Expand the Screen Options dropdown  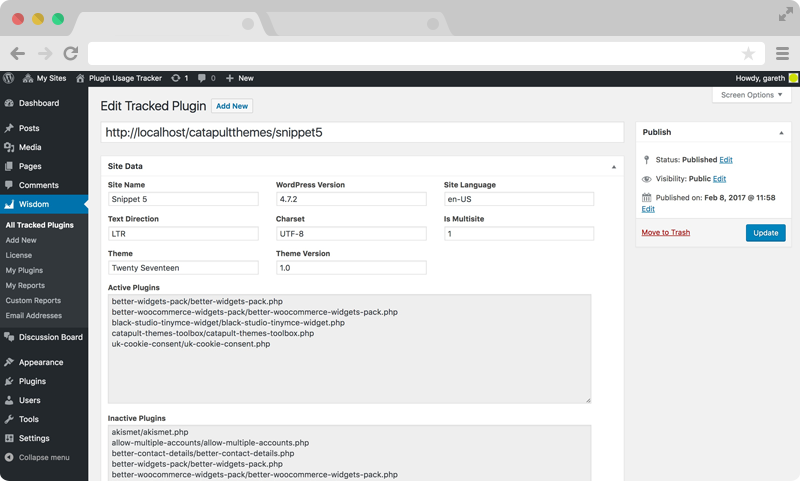point(752,95)
